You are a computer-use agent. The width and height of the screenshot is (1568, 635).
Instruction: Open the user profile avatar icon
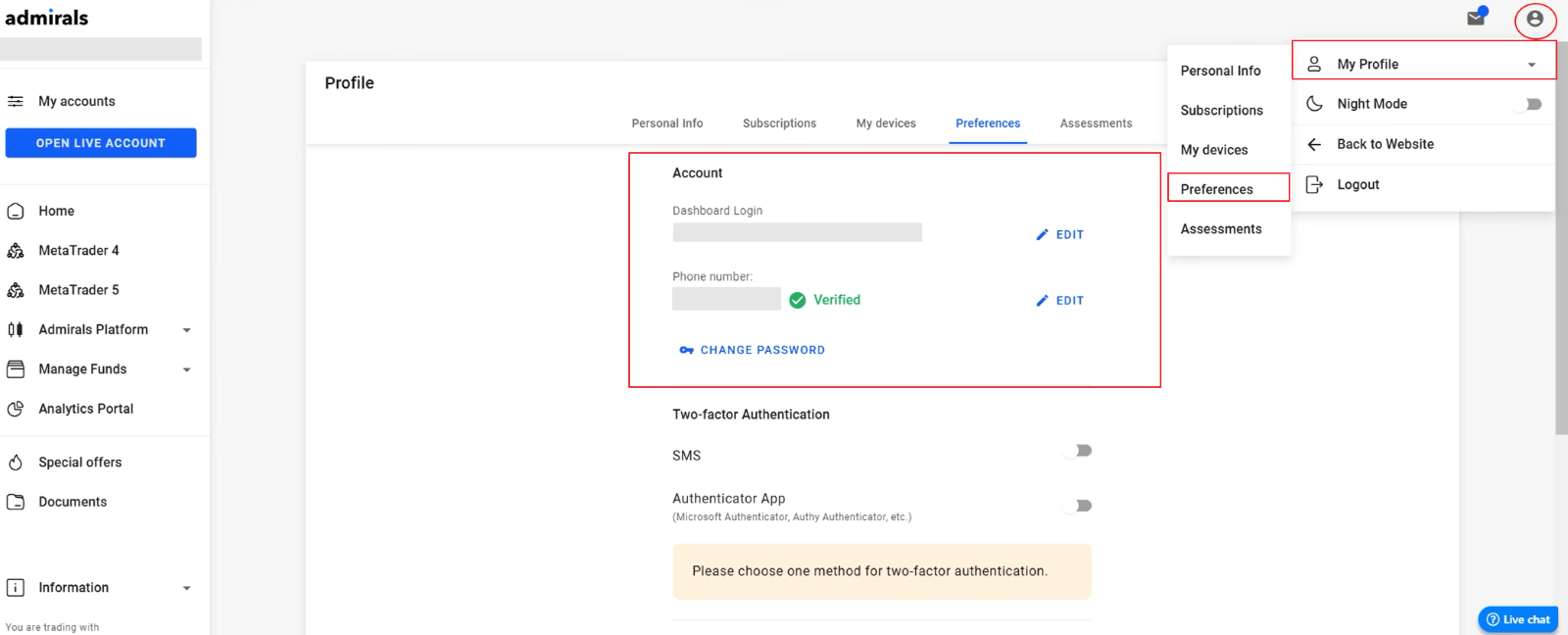[x=1535, y=20]
